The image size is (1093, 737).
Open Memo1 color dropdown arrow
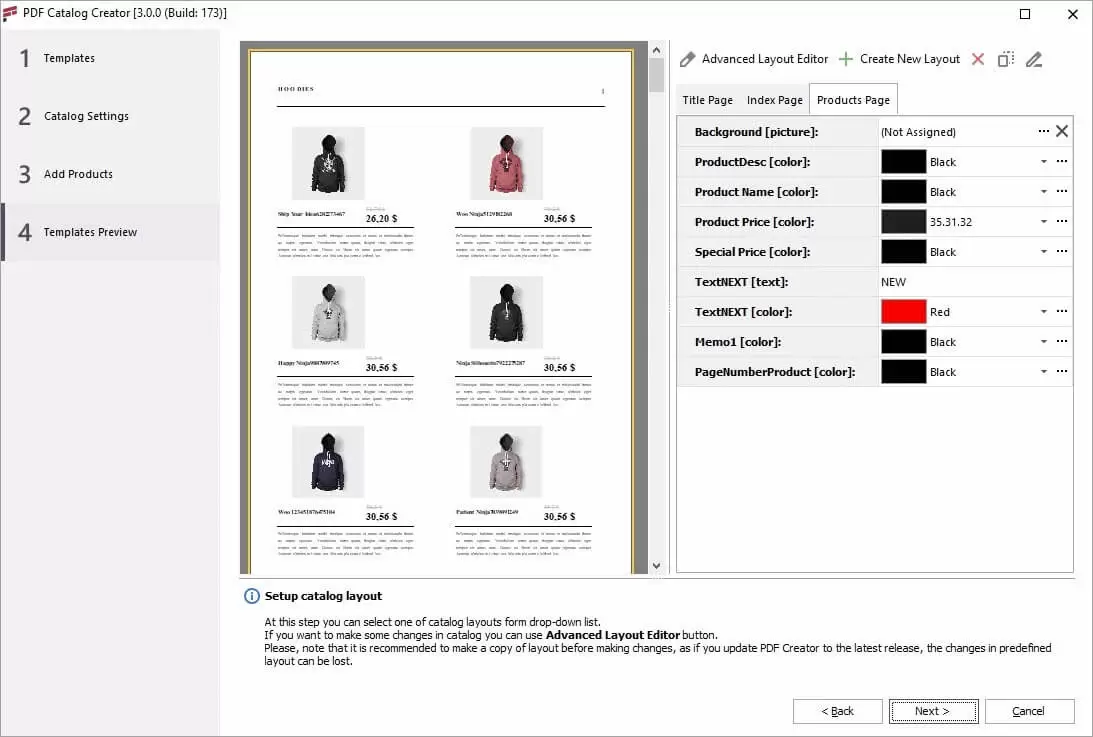click(1043, 342)
